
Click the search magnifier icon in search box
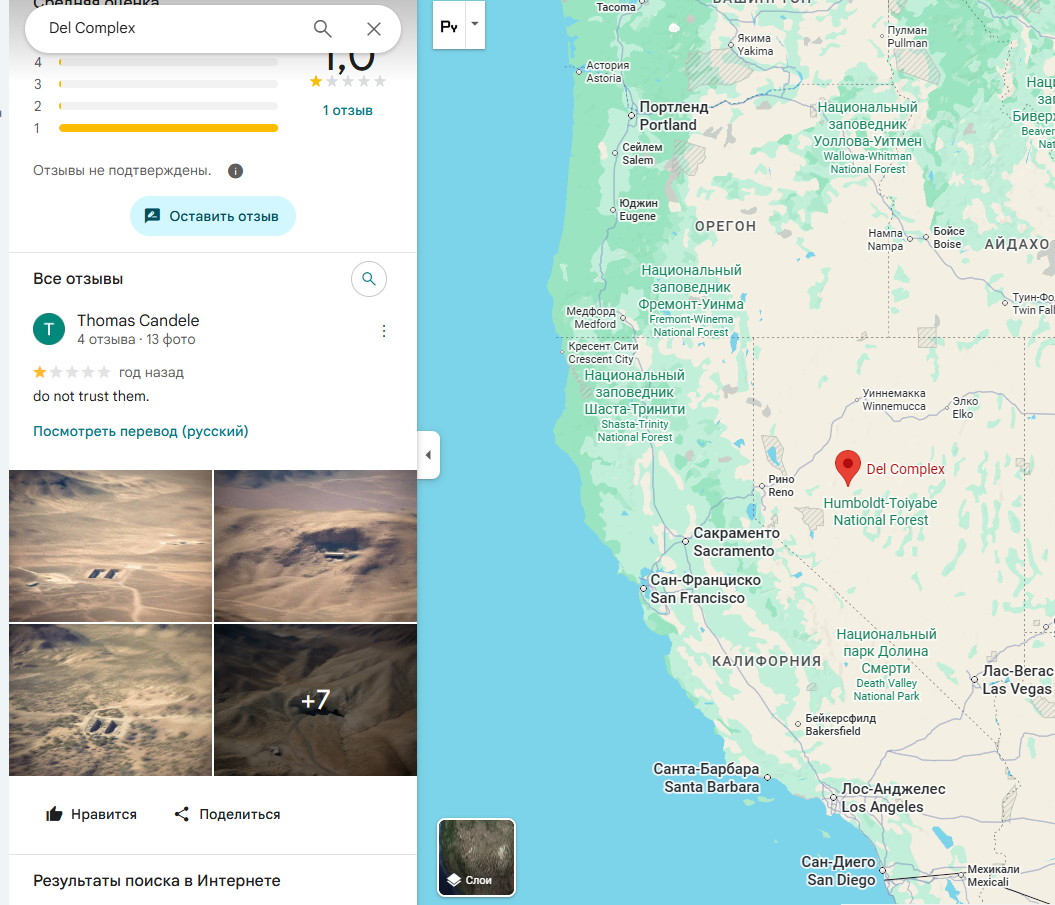322,28
